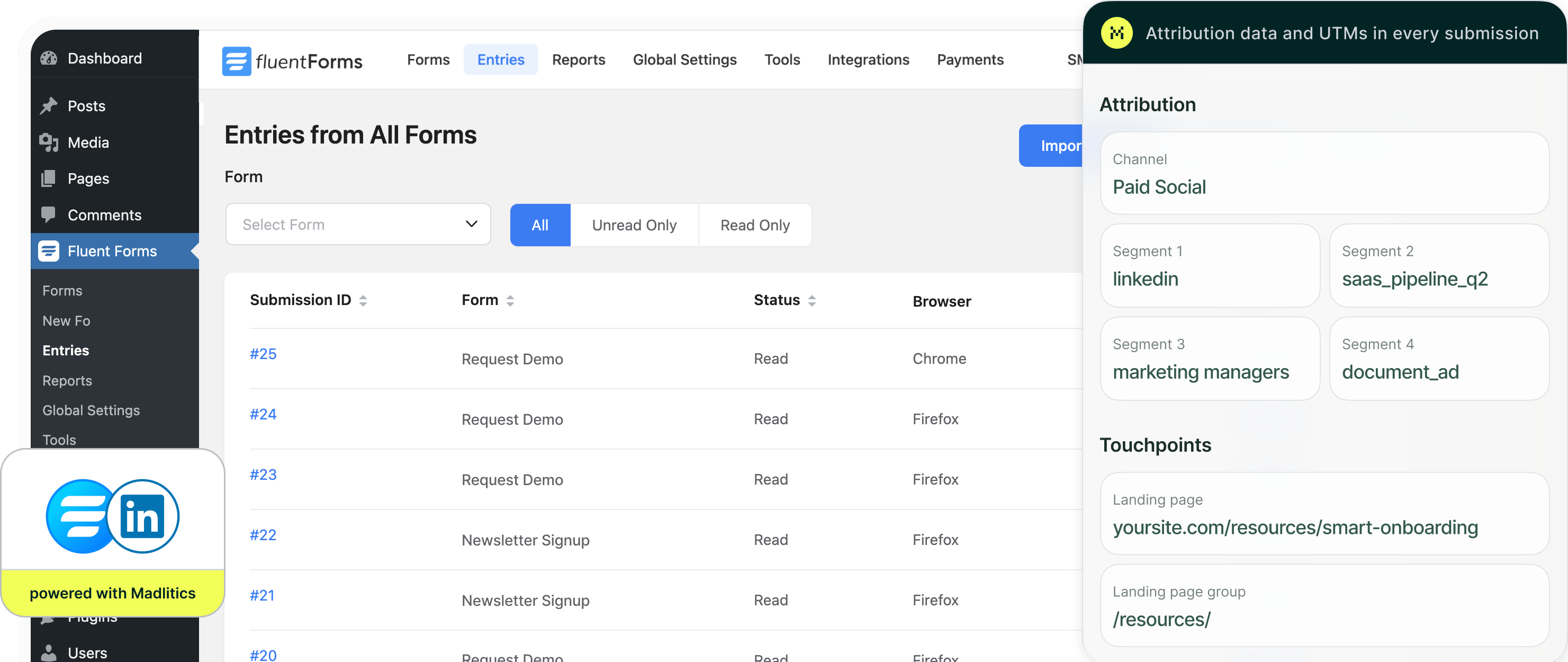Click Newsletter Signup in row #22
The height and width of the screenshot is (662, 1568).
[525, 540]
